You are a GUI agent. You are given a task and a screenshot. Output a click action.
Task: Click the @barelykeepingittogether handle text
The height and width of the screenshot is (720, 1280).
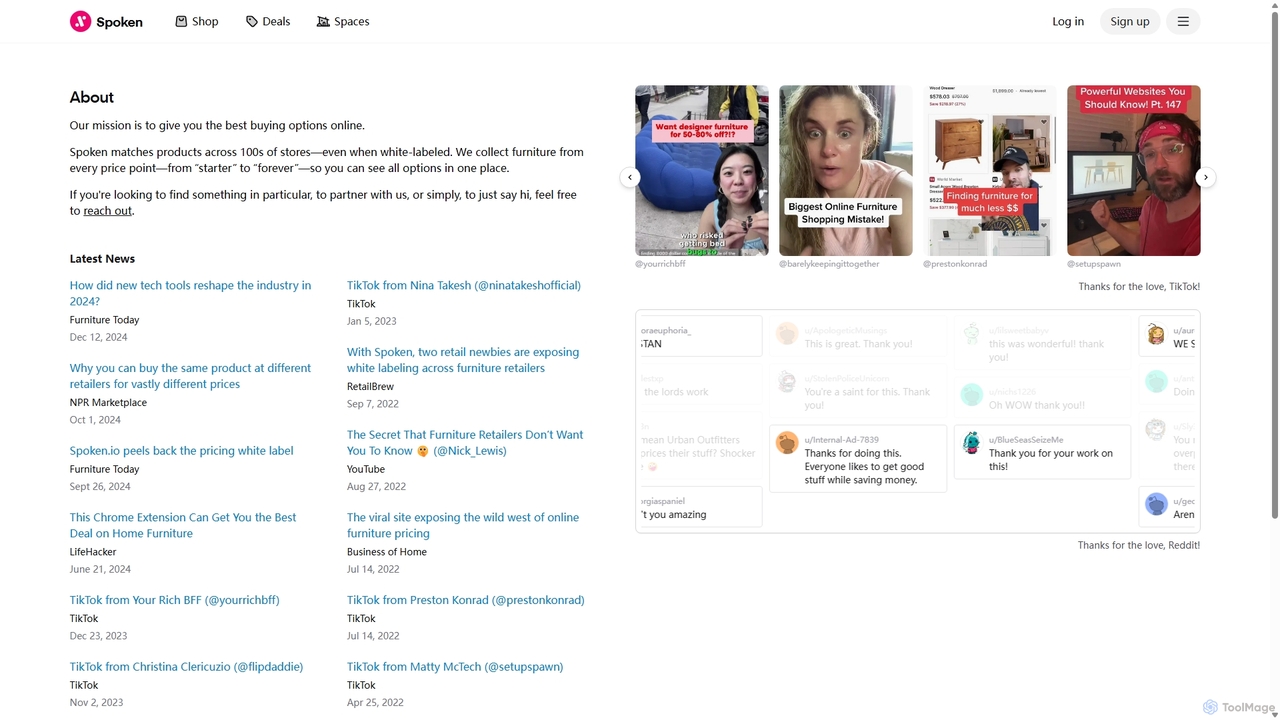point(829,264)
